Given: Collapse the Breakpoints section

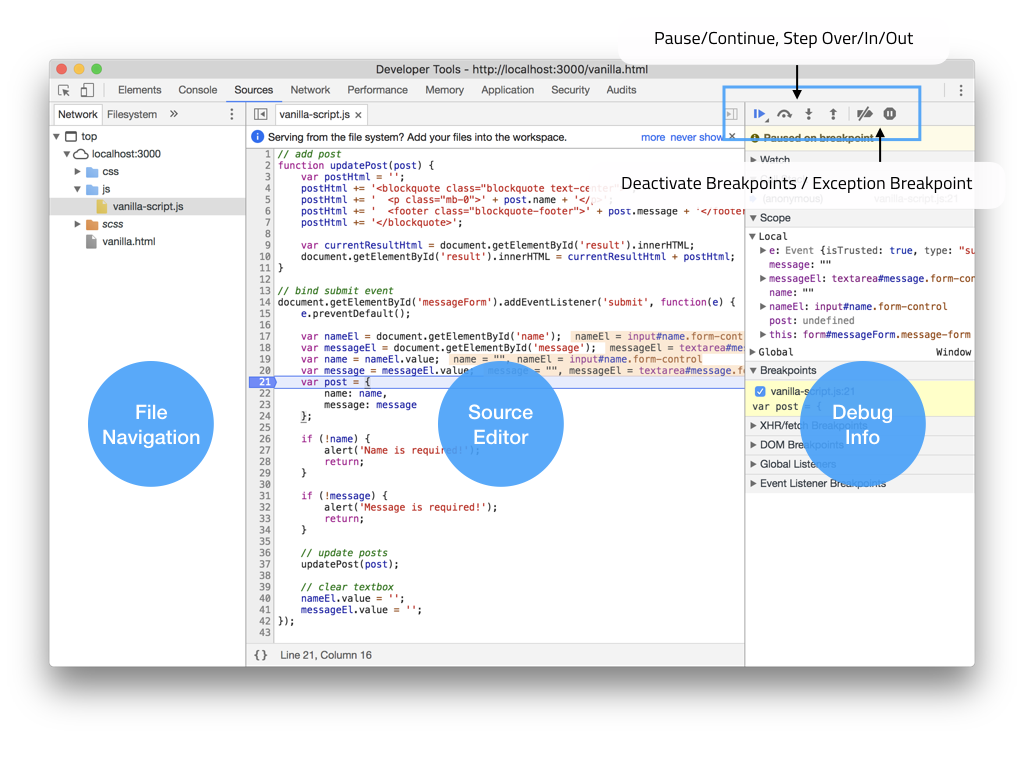Looking at the screenshot, I should coord(754,370).
